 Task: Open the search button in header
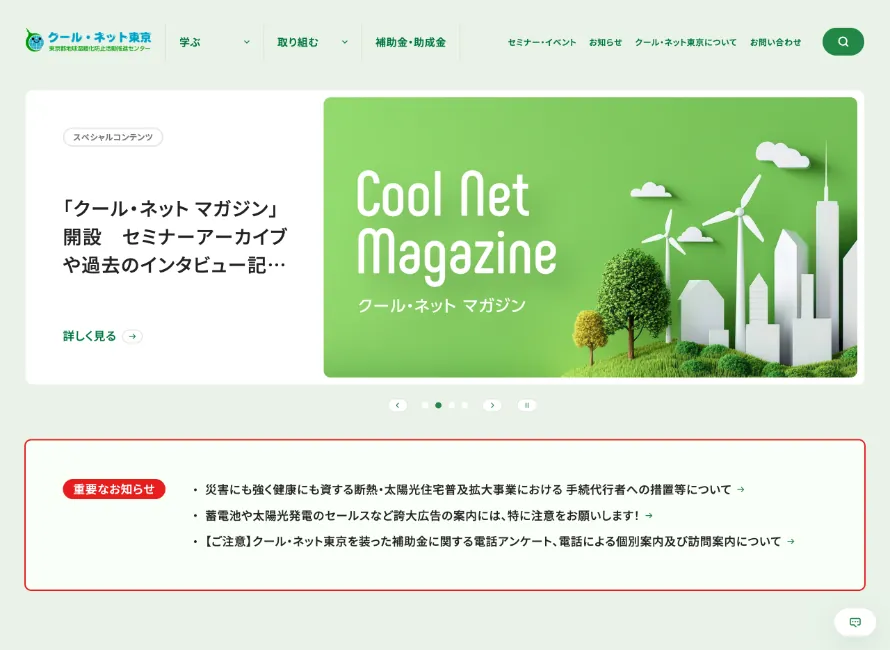click(x=843, y=42)
